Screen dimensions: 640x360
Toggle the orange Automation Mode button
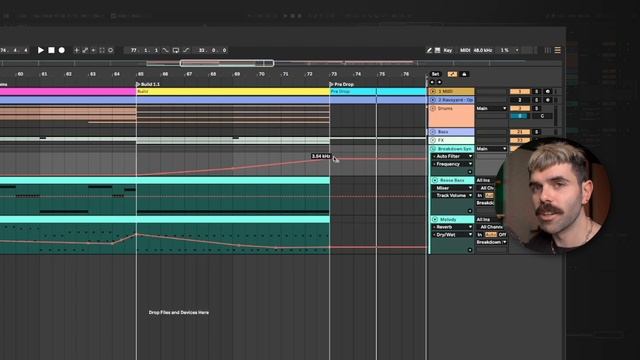tap(452, 74)
